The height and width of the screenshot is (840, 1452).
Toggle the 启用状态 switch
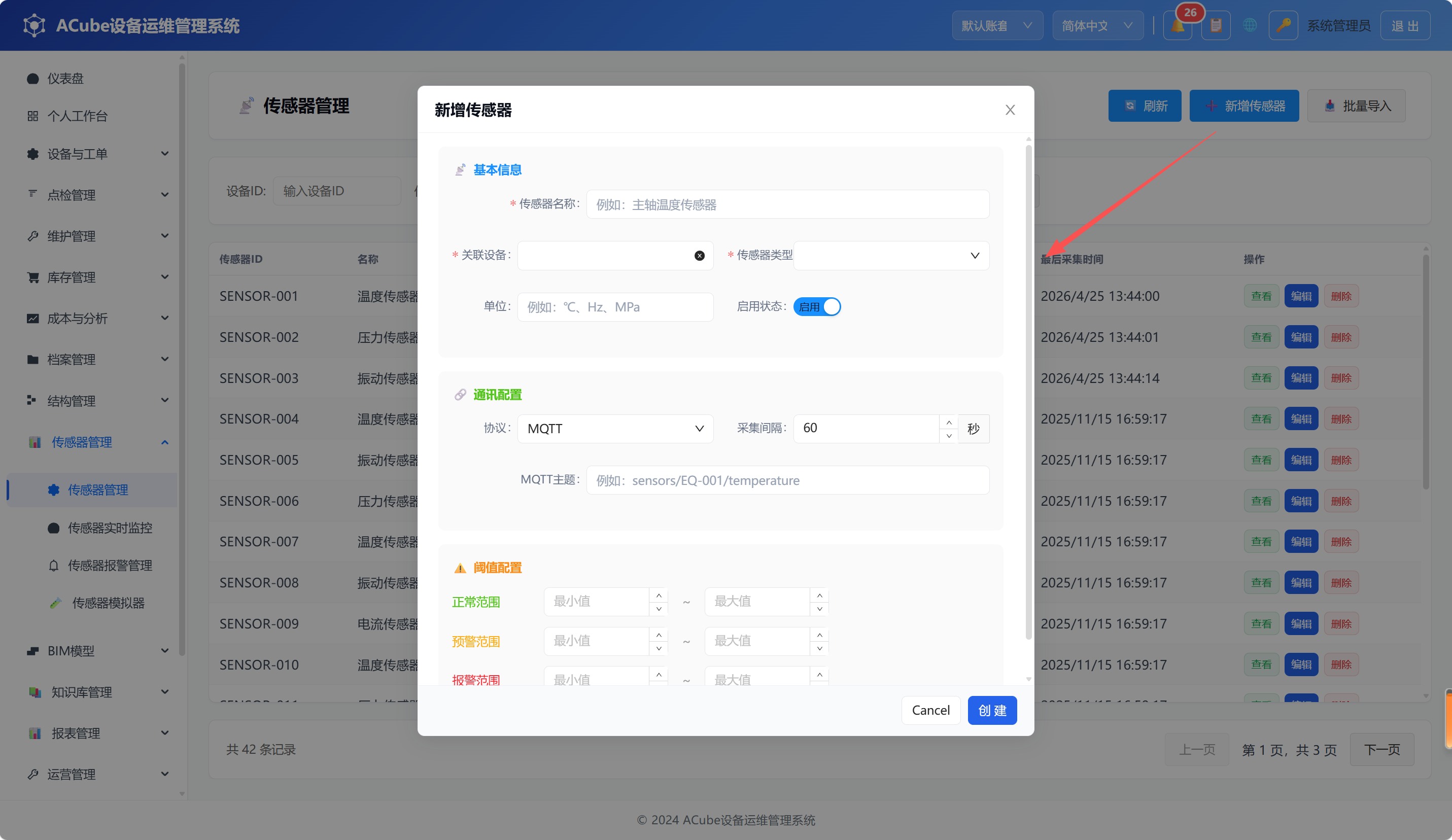(817, 306)
